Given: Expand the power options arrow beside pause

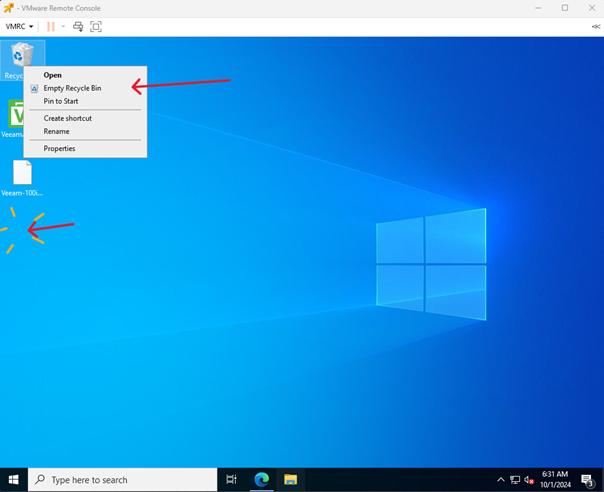Looking at the screenshot, I should 63,26.
